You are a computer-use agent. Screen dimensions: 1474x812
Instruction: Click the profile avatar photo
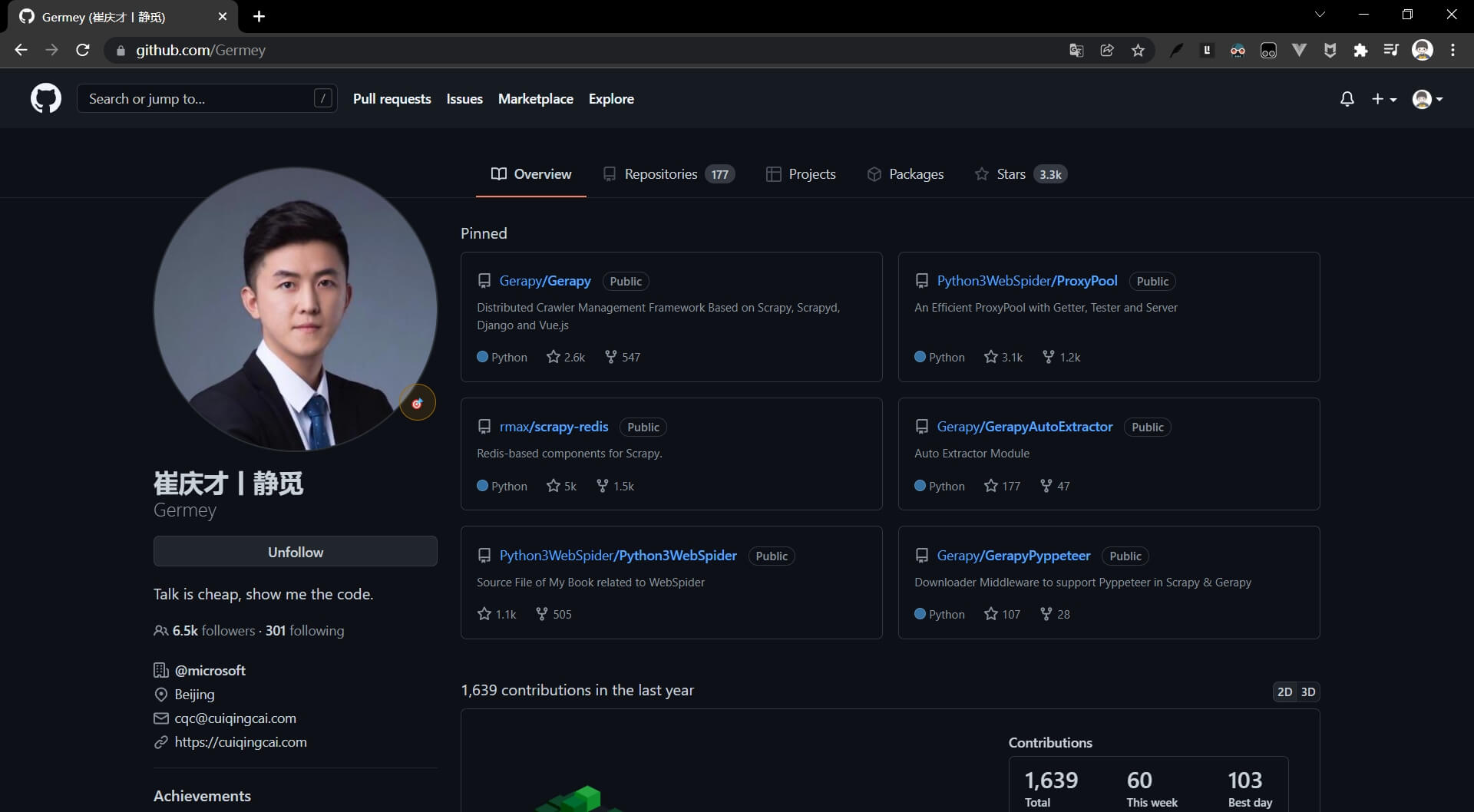(296, 309)
